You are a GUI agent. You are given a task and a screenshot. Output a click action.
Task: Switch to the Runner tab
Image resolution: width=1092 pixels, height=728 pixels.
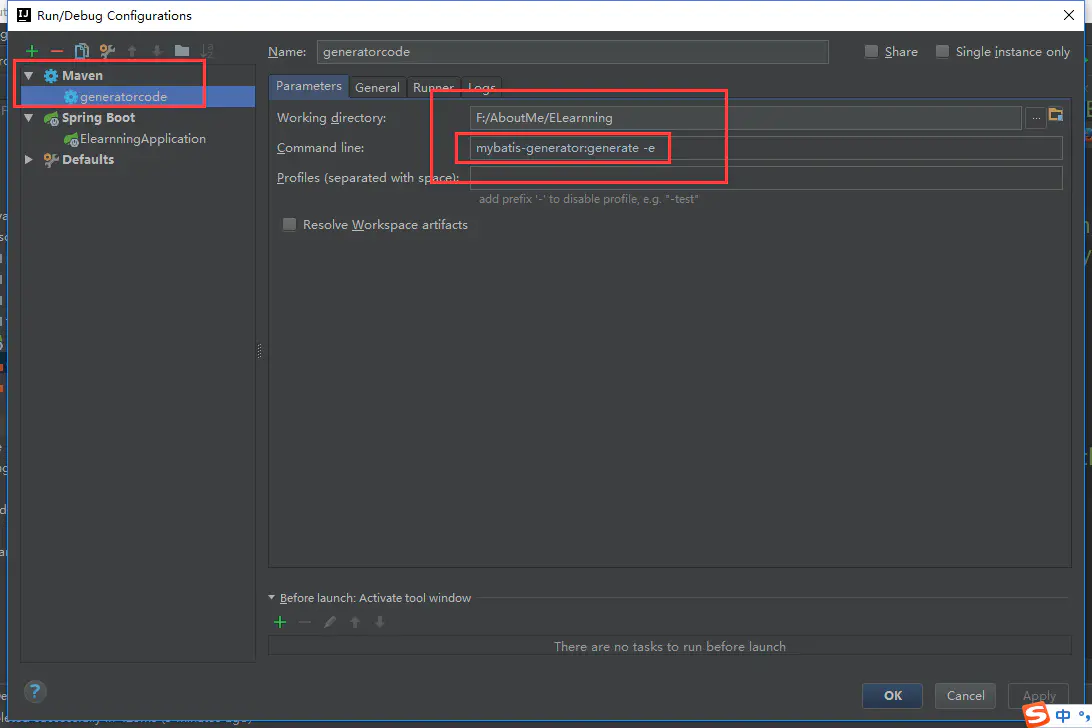click(x=433, y=87)
